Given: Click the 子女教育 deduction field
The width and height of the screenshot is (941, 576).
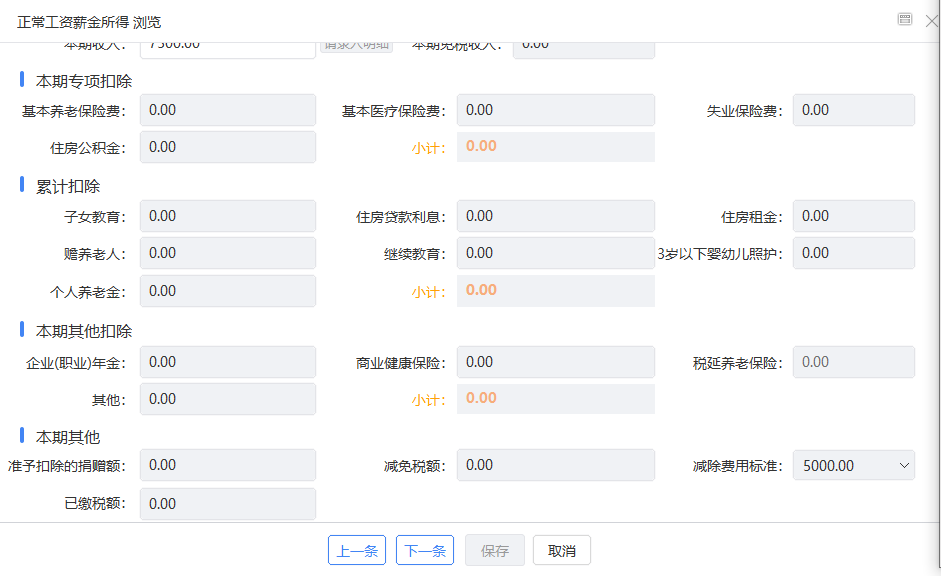Looking at the screenshot, I should point(228,216).
